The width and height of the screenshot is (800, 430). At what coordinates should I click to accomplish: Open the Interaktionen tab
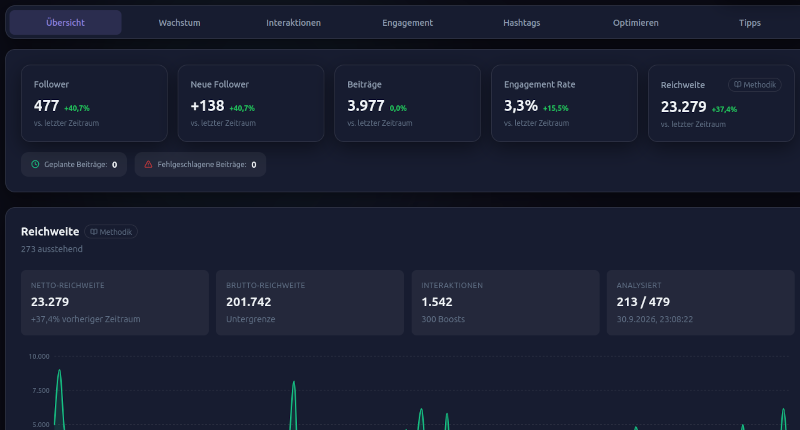[x=293, y=22]
